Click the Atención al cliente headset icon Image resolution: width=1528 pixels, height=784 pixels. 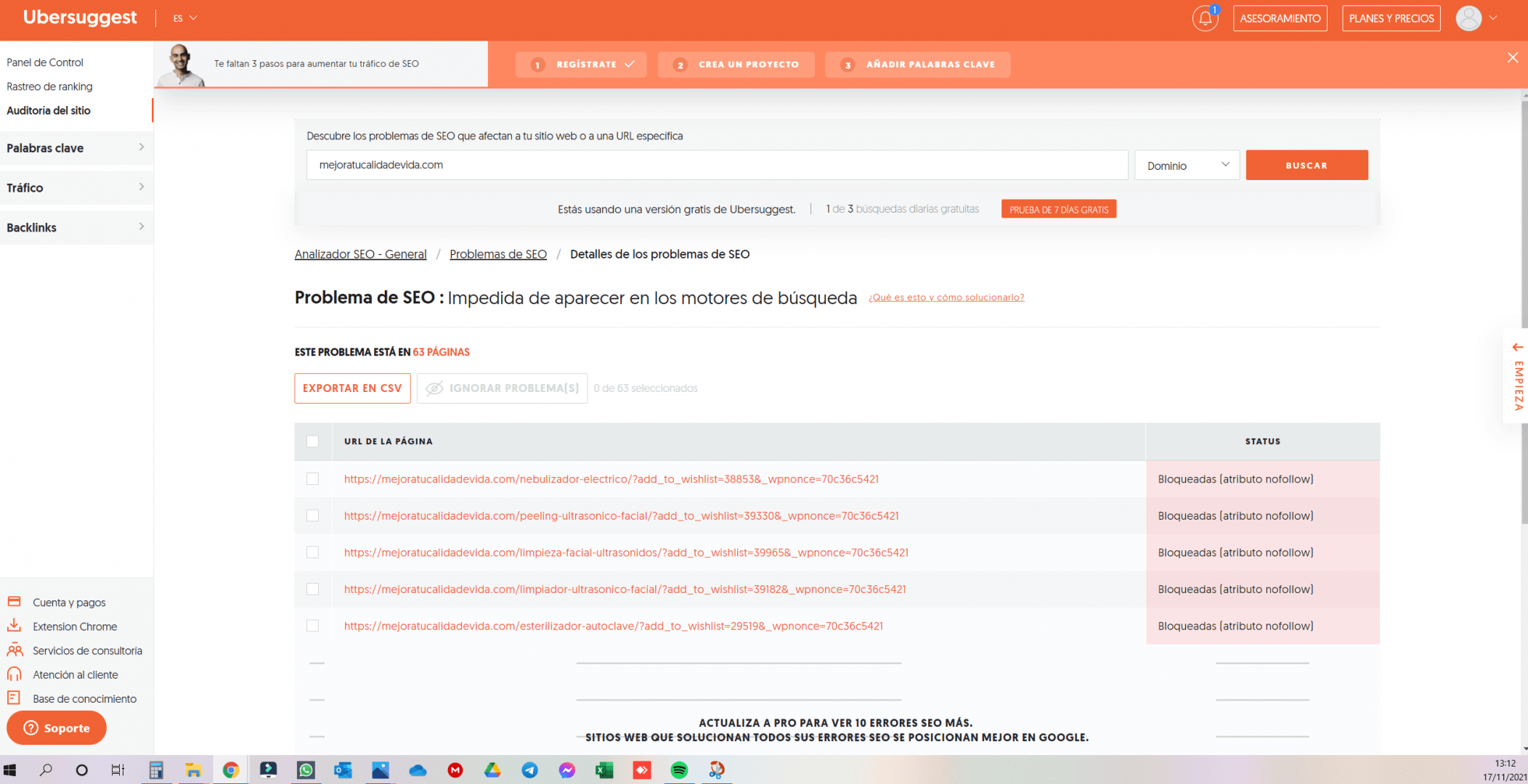tap(14, 674)
